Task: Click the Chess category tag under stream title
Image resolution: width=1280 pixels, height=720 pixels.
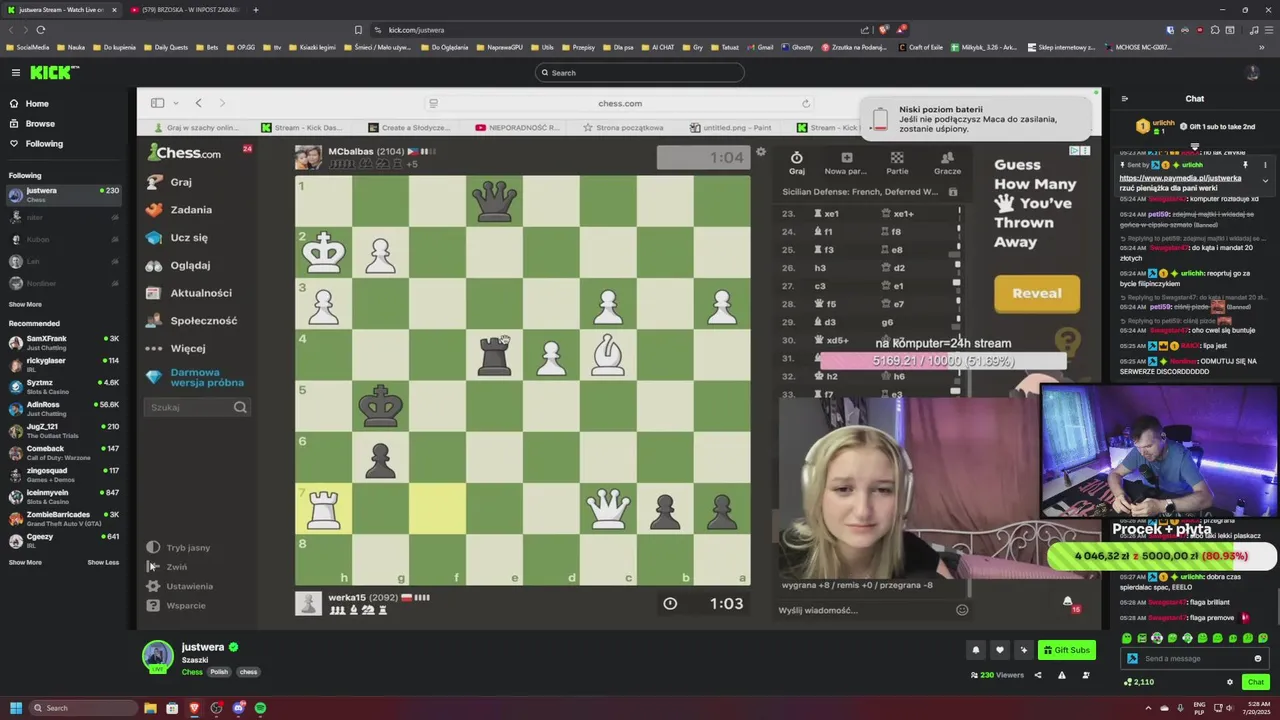Action: (x=191, y=672)
